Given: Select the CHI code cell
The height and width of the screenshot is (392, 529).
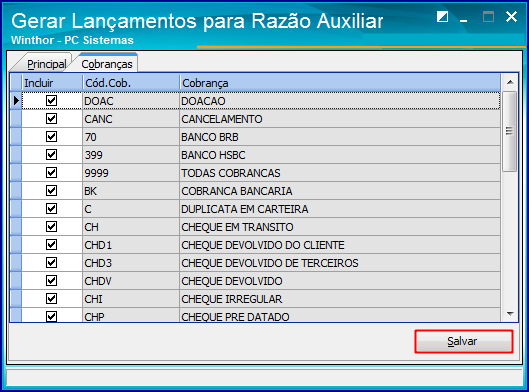Looking at the screenshot, I should pos(131,299).
